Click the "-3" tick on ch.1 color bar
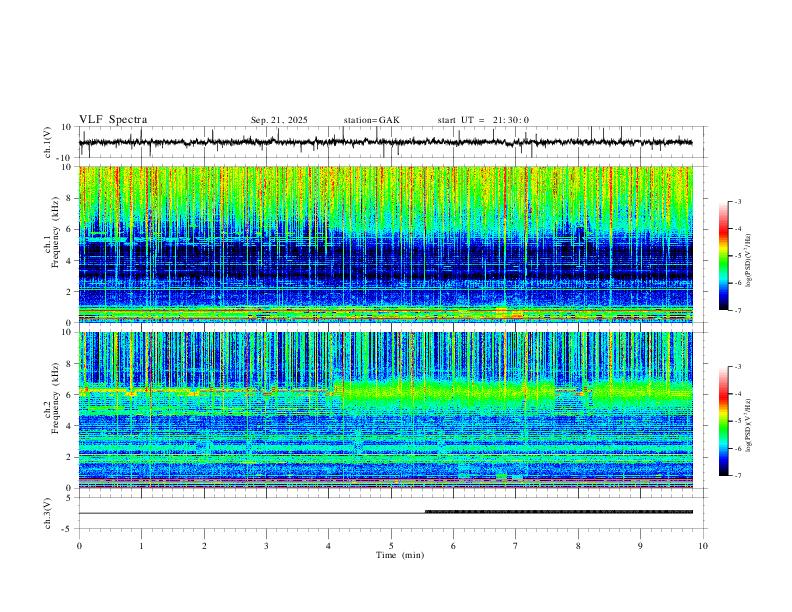The width and height of the screenshot is (792, 612). pos(737,201)
